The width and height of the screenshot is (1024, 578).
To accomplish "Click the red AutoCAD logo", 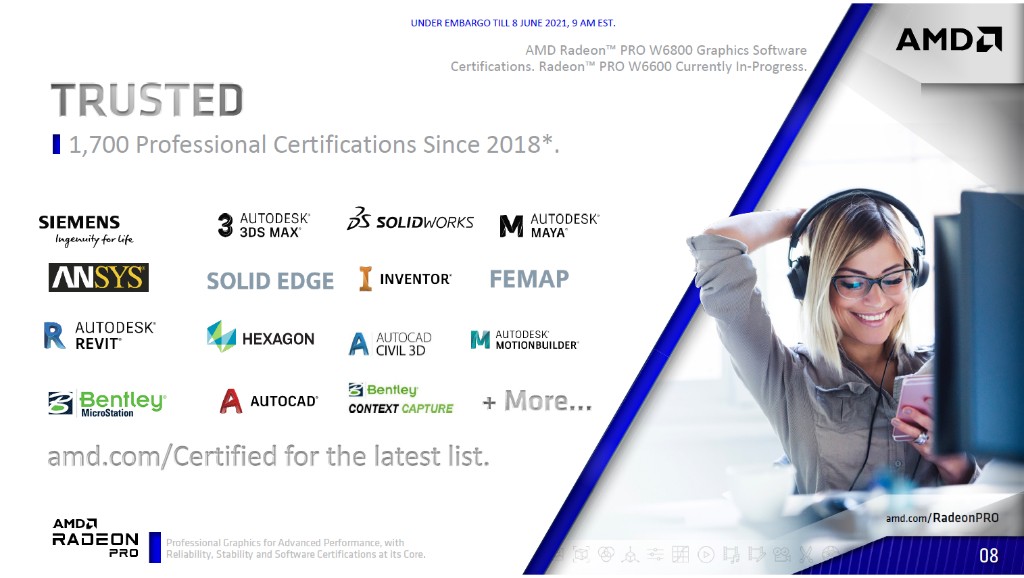I will (268, 401).
